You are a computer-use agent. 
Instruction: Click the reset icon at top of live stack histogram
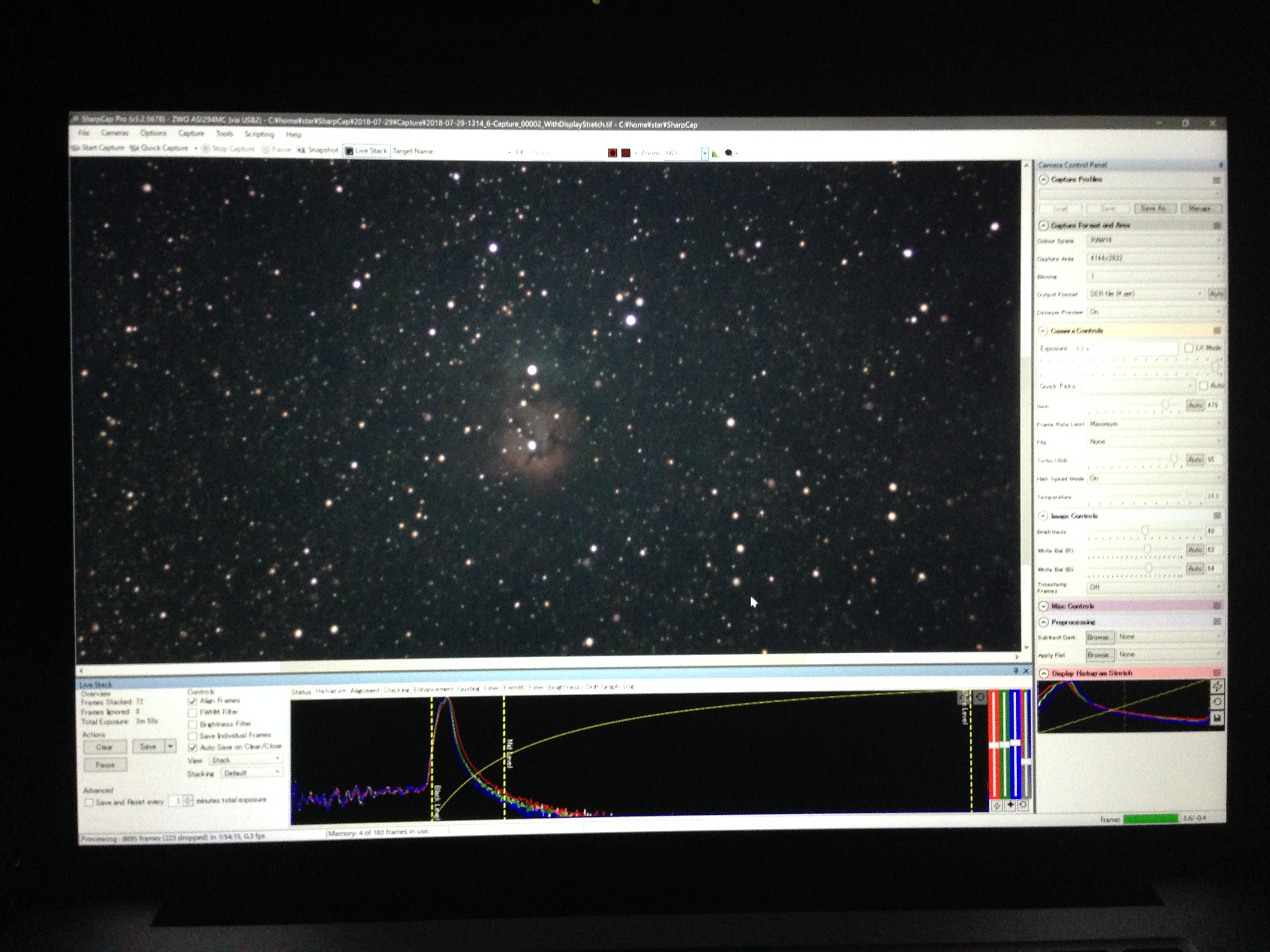tap(980, 697)
